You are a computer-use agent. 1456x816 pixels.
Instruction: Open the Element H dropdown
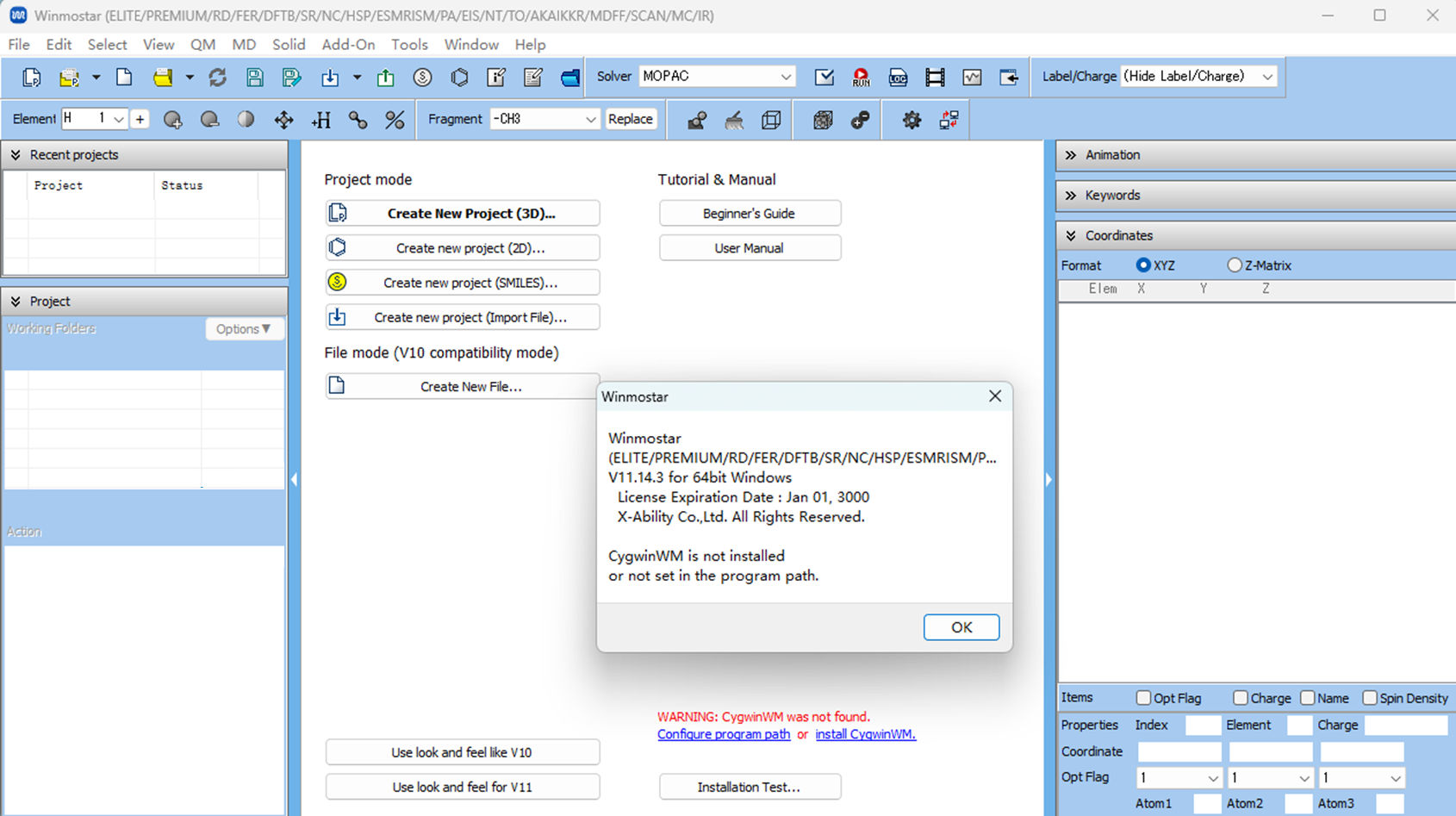(95, 119)
